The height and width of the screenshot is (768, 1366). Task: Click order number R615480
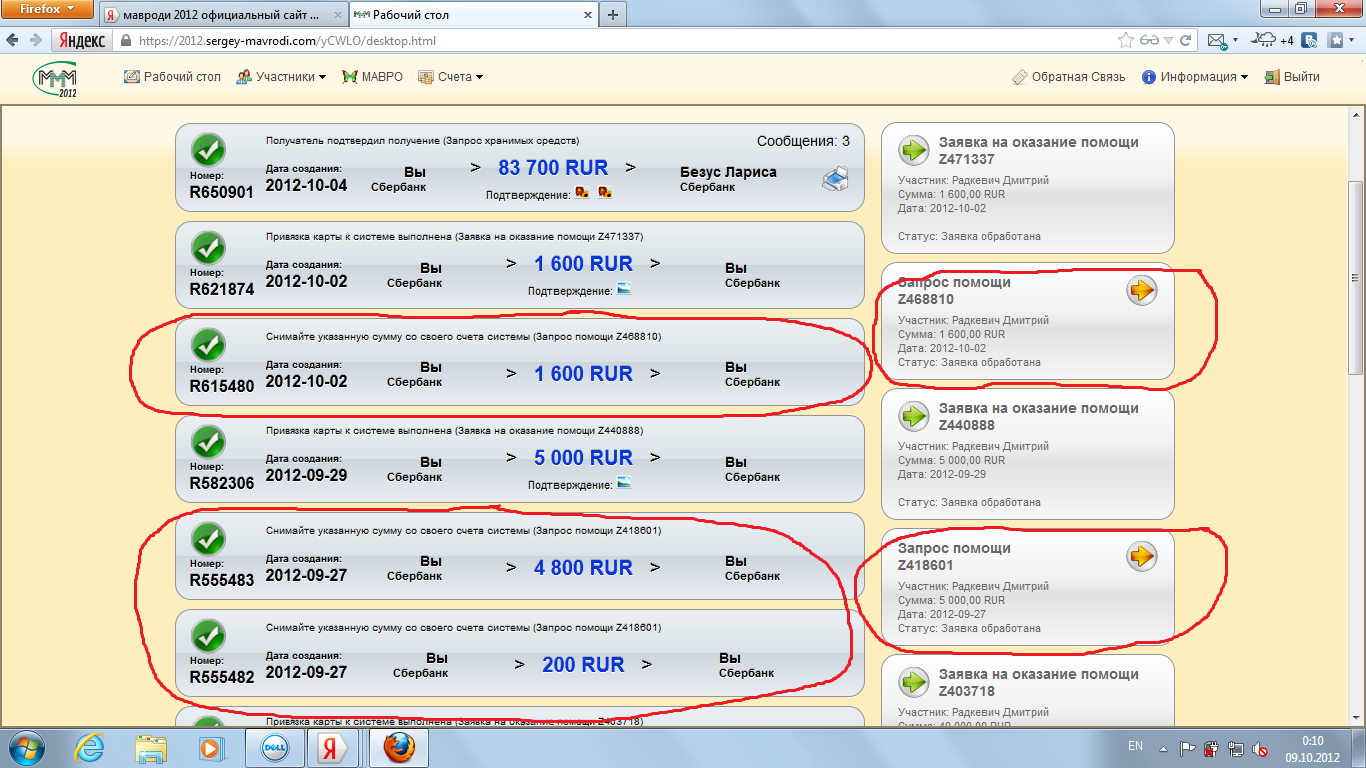tap(222, 386)
